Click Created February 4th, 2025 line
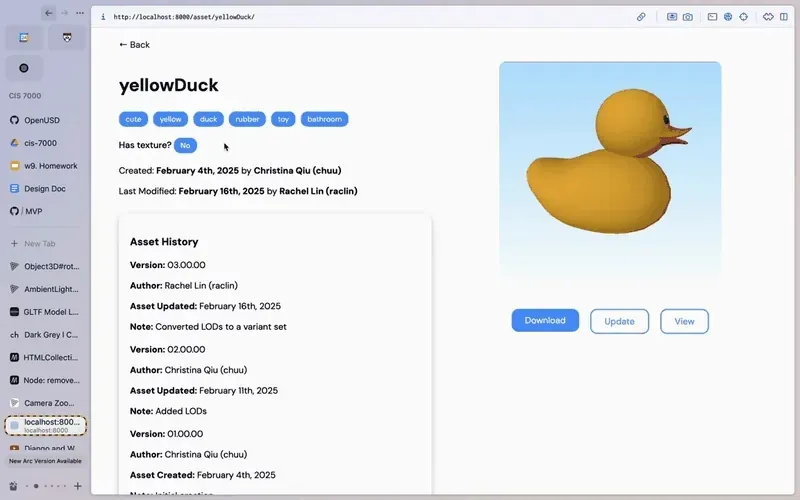This screenshot has width=800, height=500. click(x=230, y=171)
